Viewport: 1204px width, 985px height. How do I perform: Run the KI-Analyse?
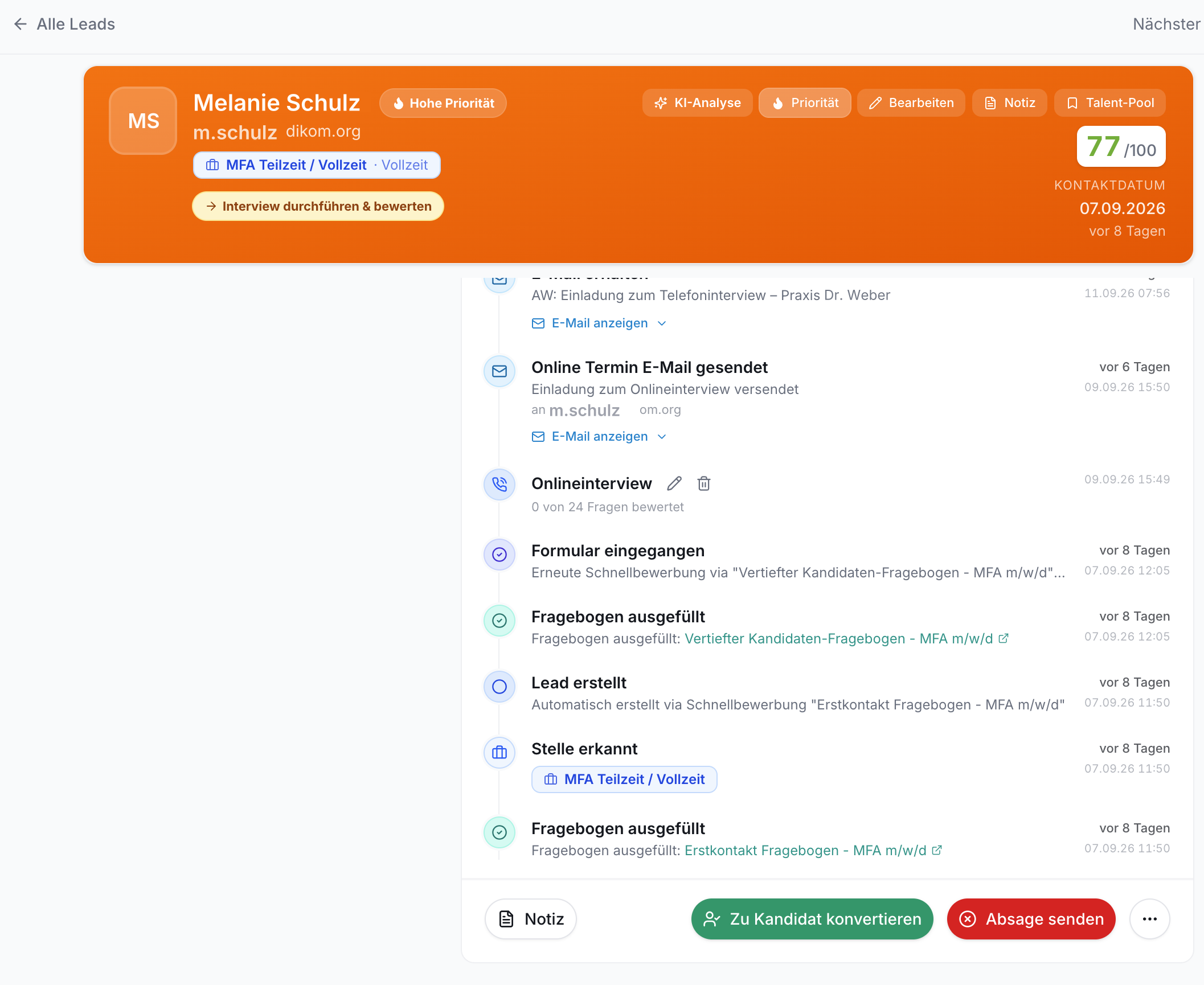(698, 102)
